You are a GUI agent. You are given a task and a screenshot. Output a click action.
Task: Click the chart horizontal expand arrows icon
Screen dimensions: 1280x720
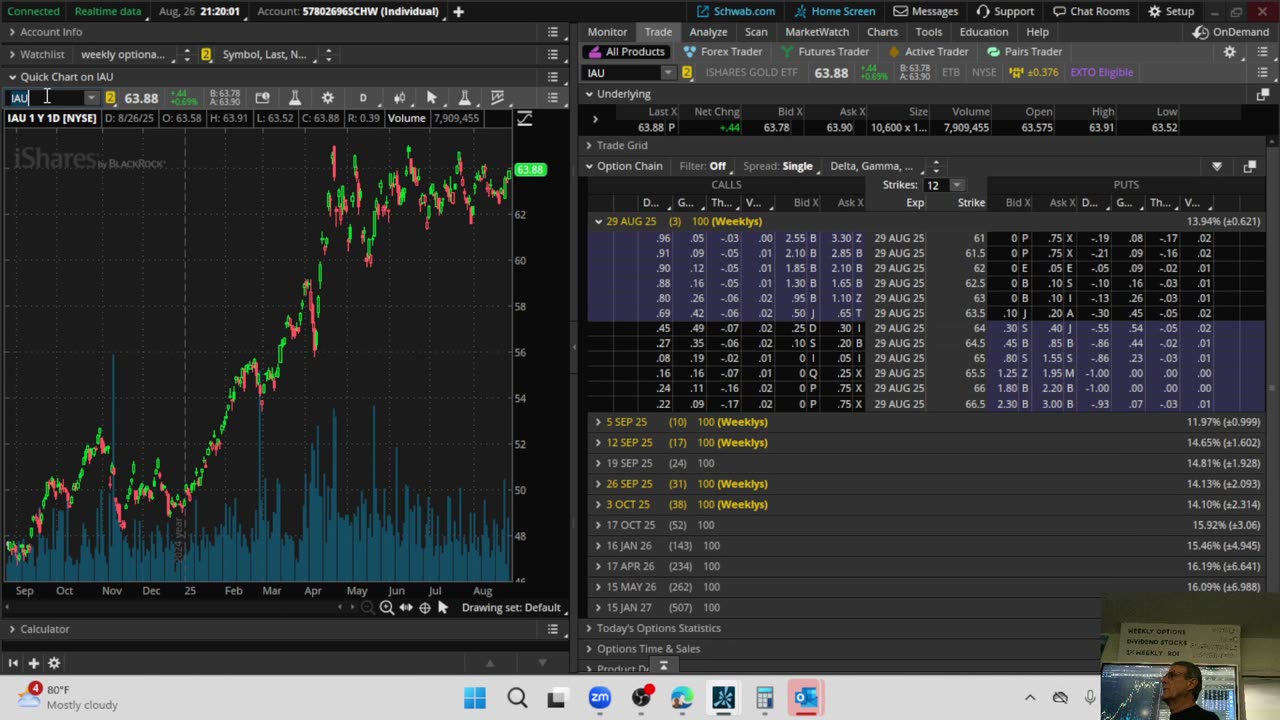(406, 607)
